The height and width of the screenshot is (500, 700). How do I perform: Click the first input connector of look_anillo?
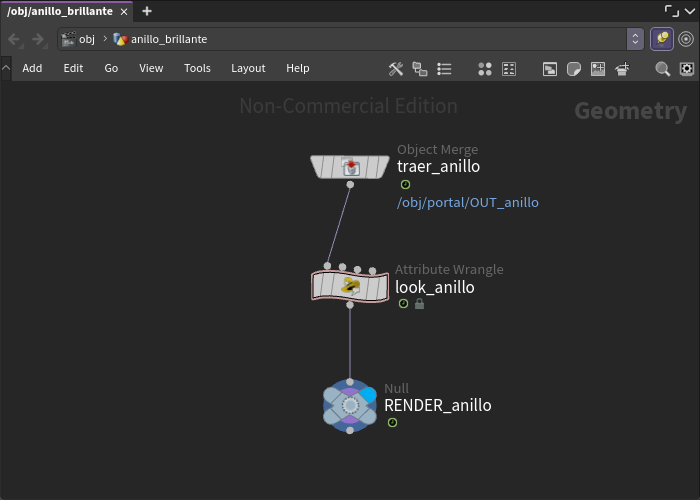[x=327, y=266]
